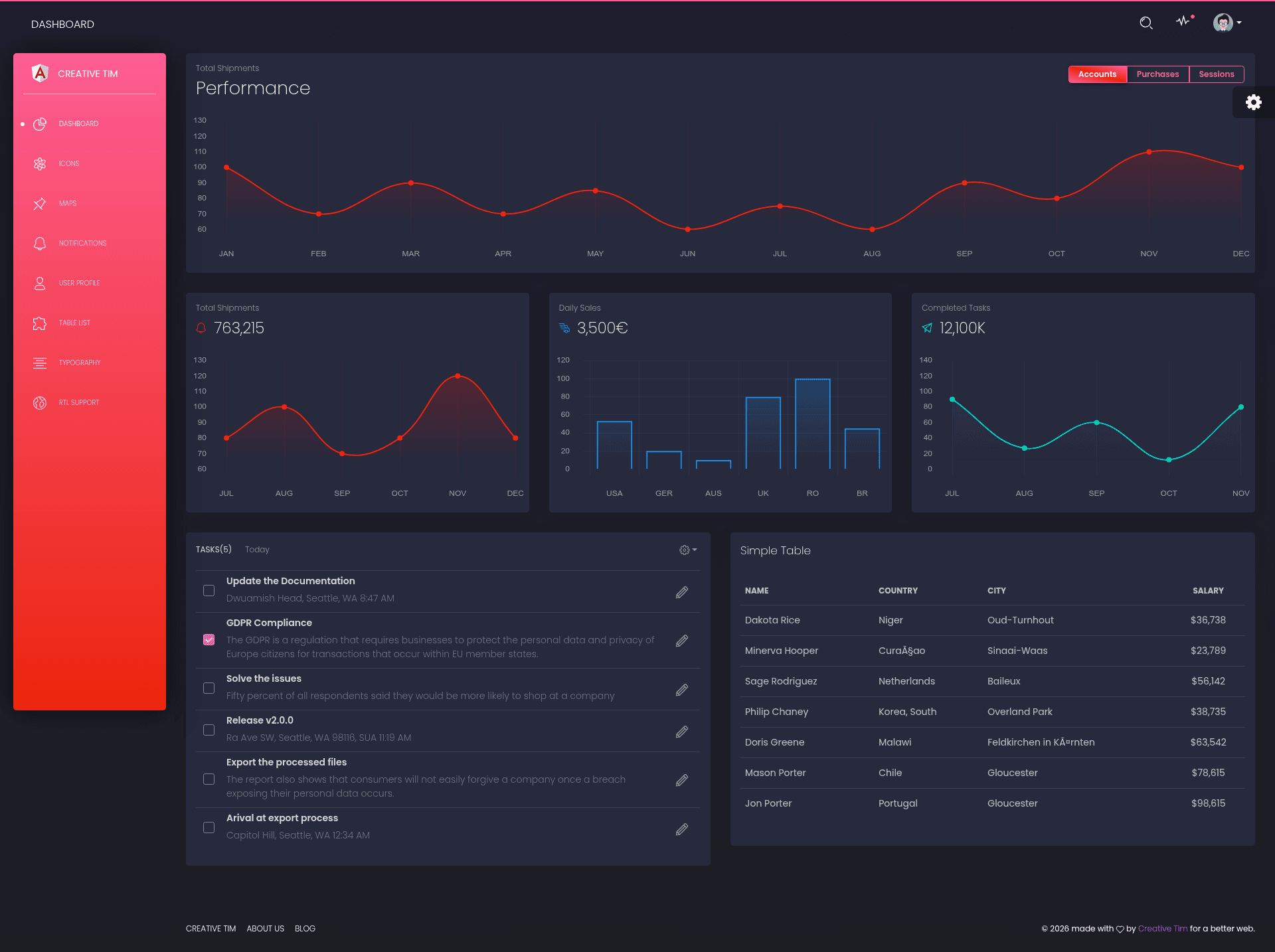This screenshot has height=952, width=1275.
Task: Click the RO bar in Daily Sales chart
Action: pyautogui.click(x=813, y=424)
